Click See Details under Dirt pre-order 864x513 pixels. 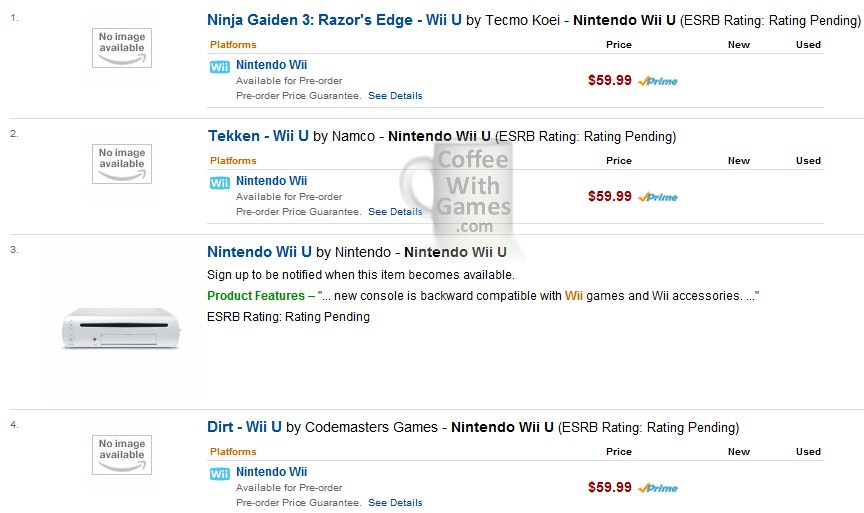point(395,503)
